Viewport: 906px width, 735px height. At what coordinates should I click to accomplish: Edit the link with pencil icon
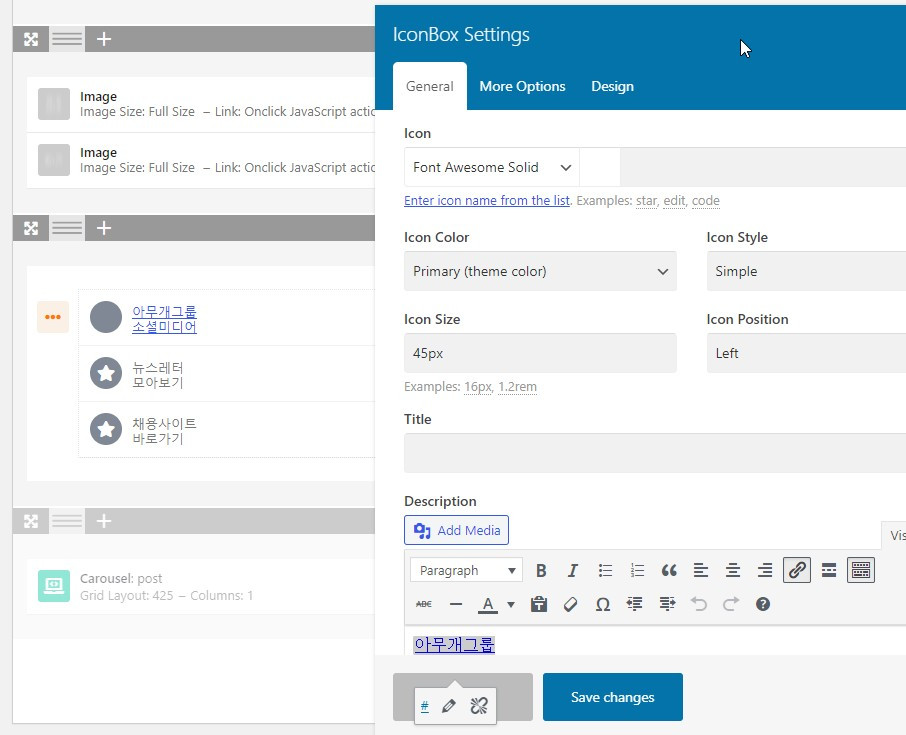coord(449,706)
